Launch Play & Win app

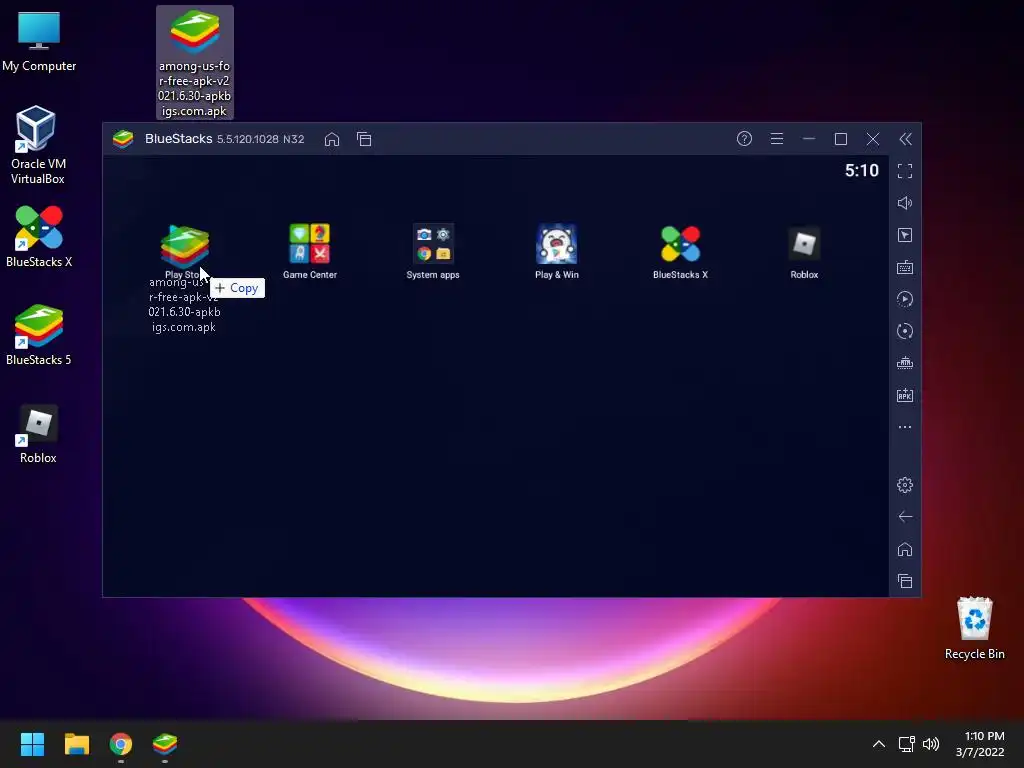click(556, 251)
